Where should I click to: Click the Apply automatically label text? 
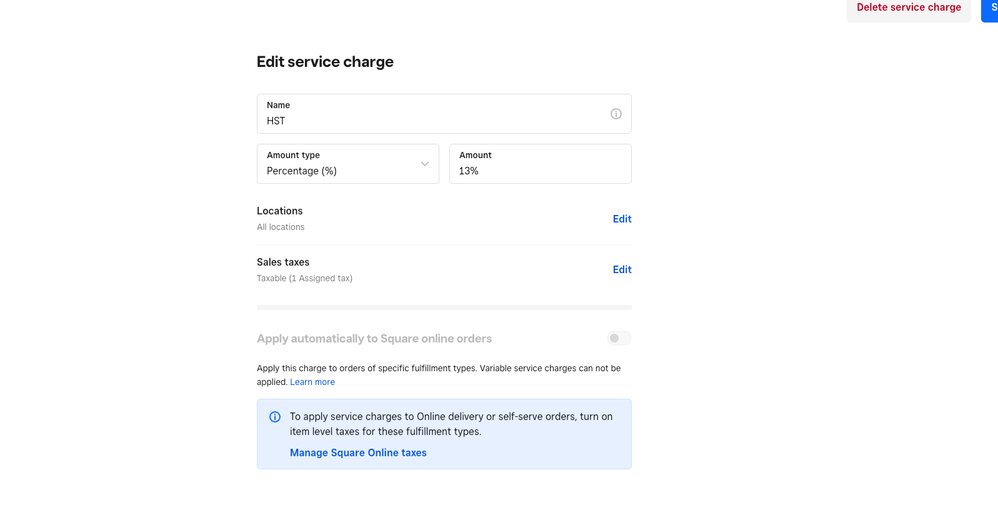(374, 339)
